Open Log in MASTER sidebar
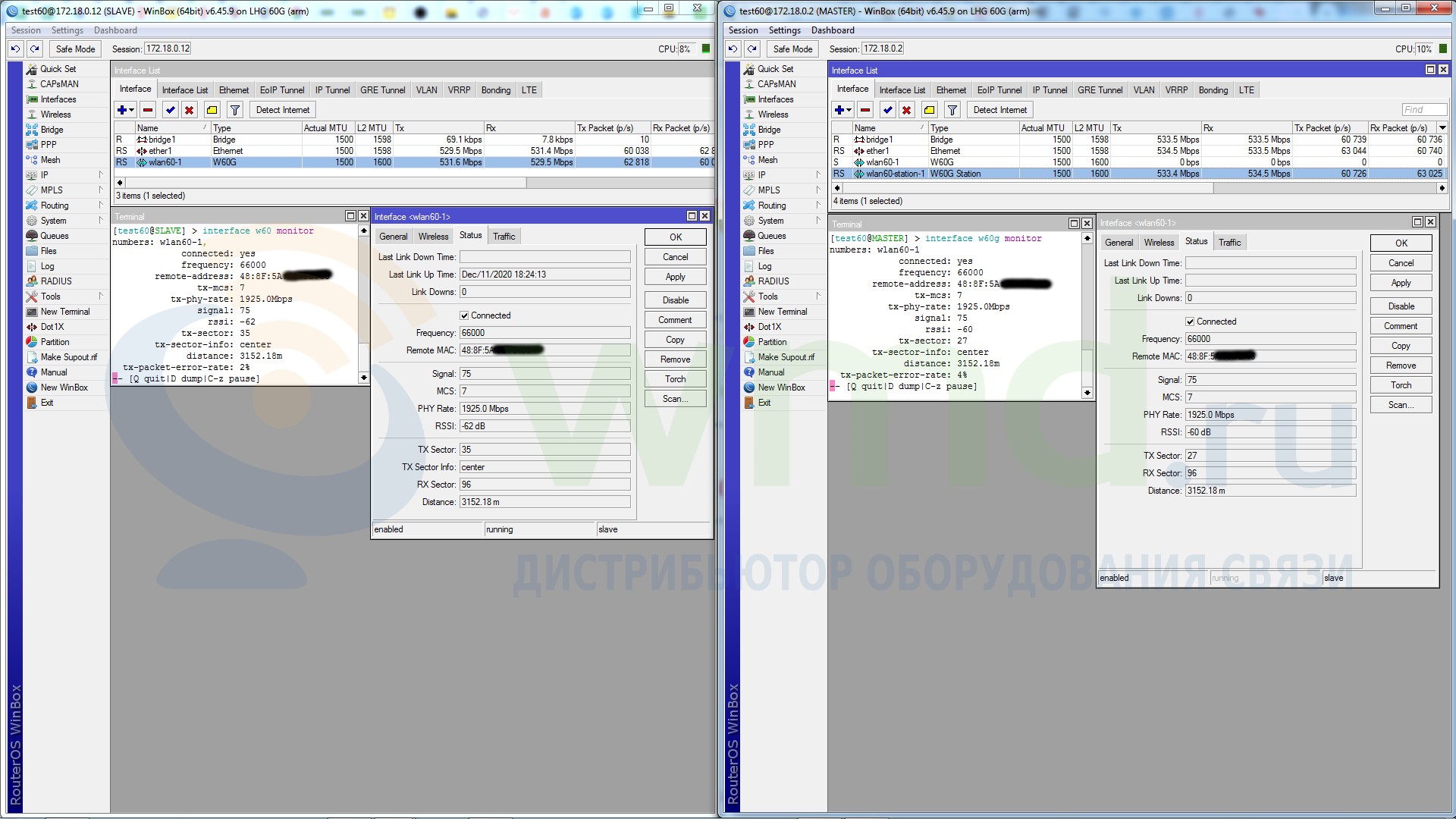This screenshot has width=1456, height=819. (764, 266)
